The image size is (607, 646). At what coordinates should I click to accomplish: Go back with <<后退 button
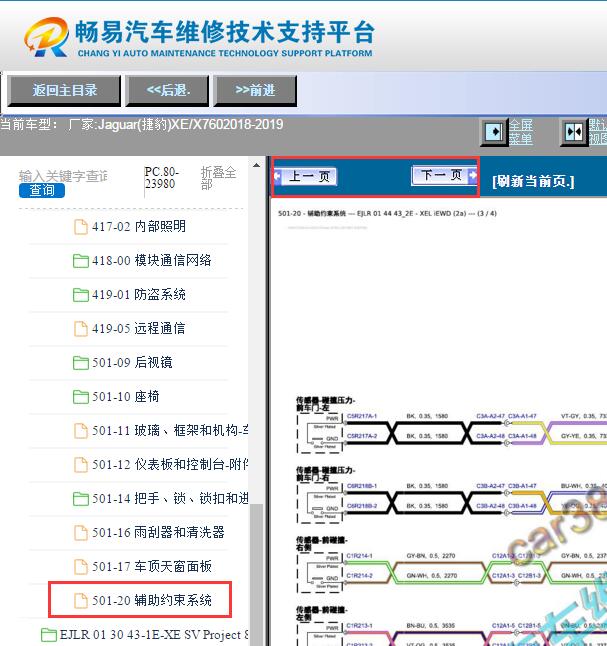tap(168, 91)
